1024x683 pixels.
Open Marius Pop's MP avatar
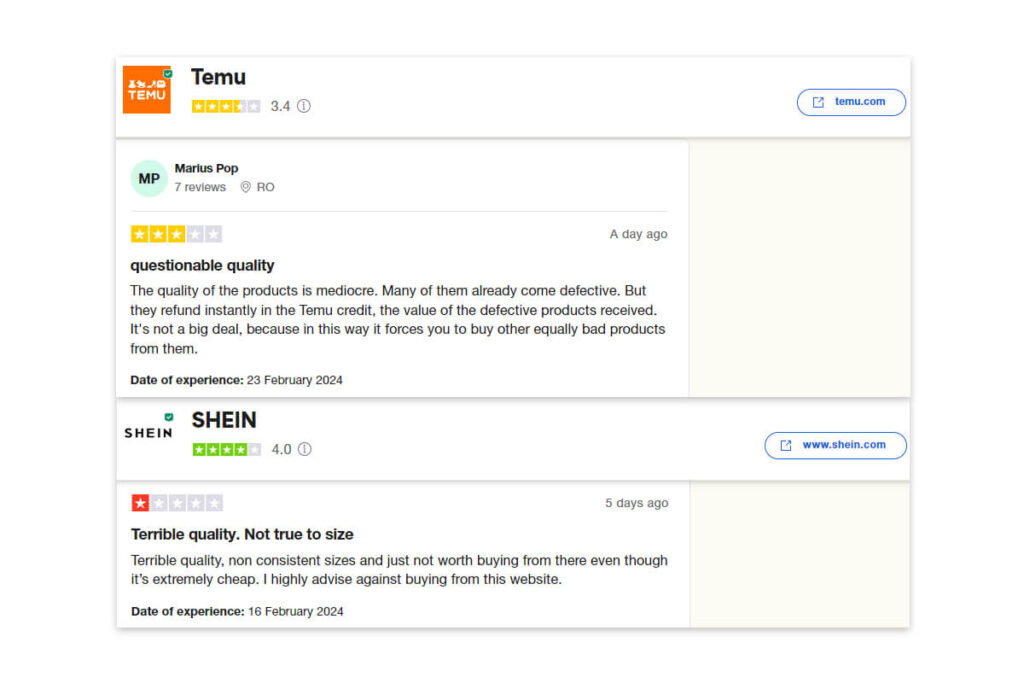coord(148,178)
